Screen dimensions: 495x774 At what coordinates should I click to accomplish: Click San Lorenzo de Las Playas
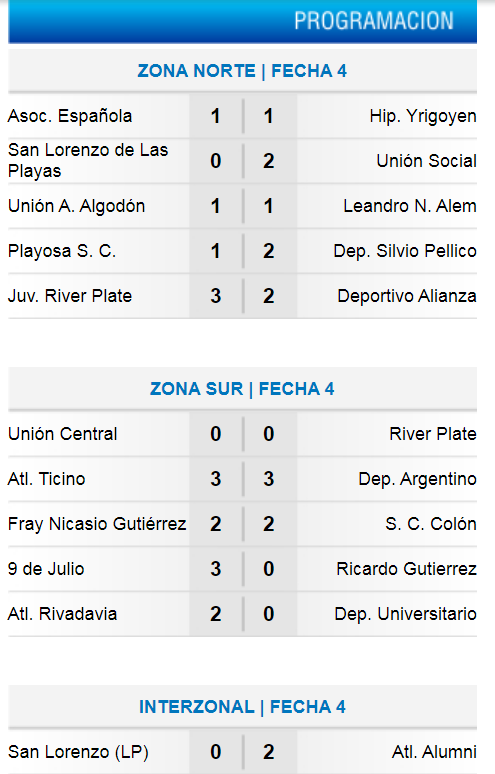pos(88,160)
